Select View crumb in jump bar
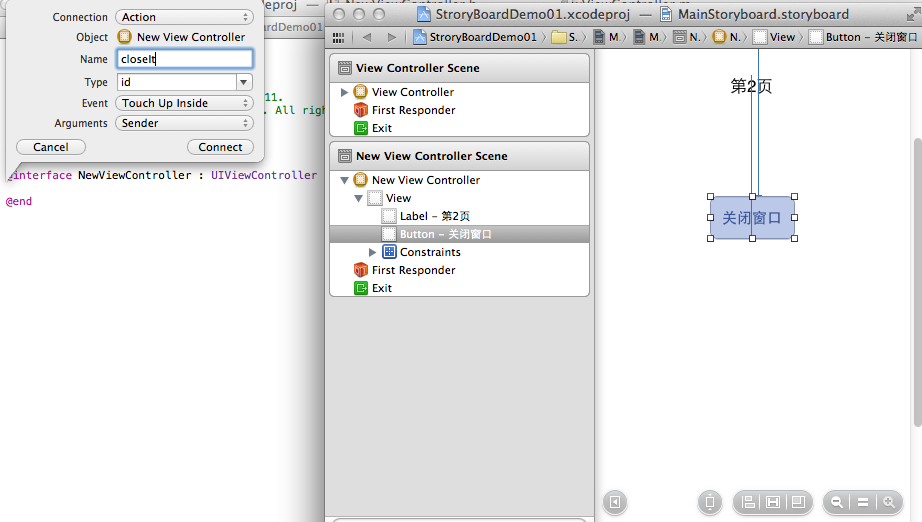This screenshot has height=522, width=922. coord(775,38)
